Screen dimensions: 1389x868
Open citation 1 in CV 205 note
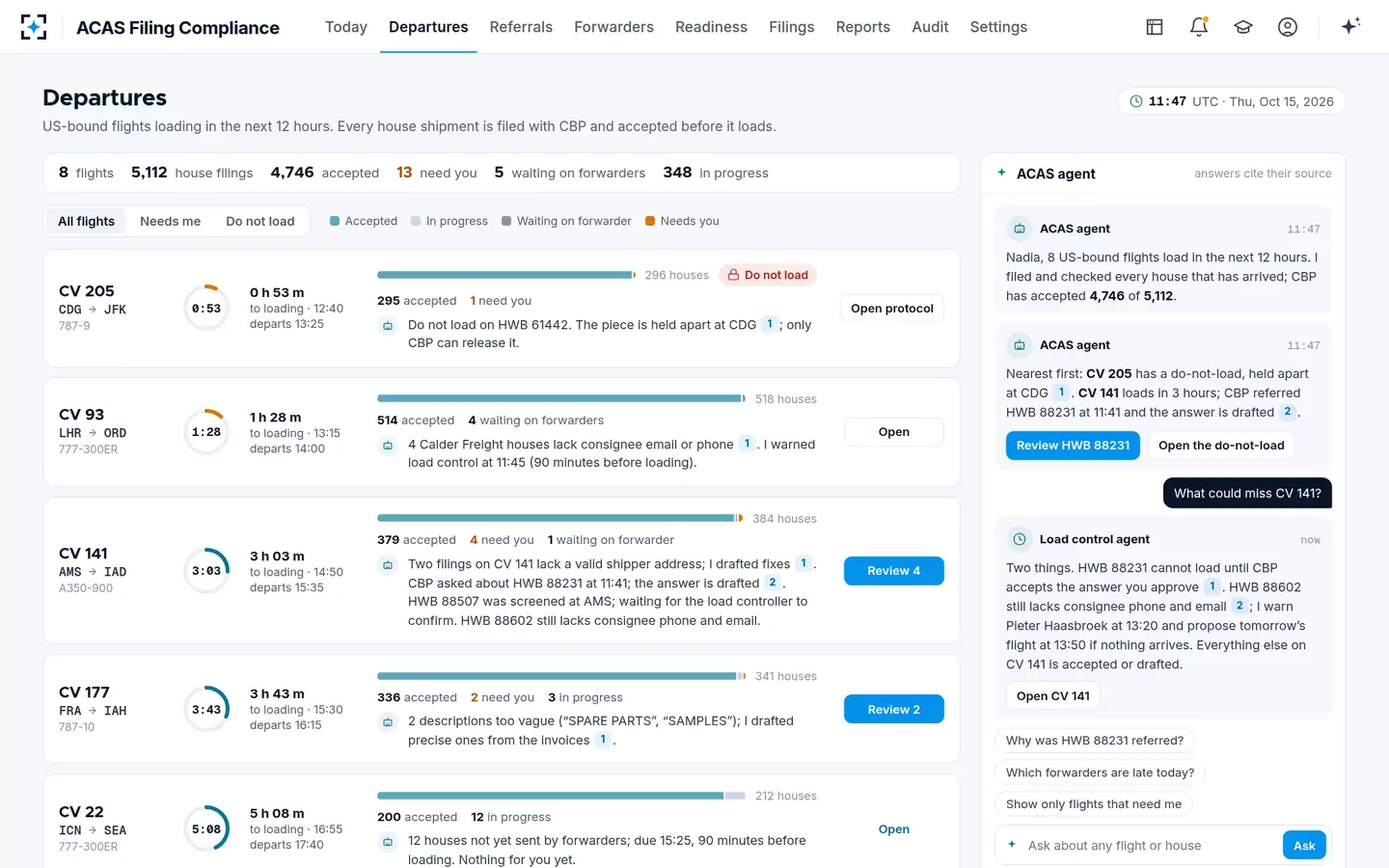[x=769, y=324]
